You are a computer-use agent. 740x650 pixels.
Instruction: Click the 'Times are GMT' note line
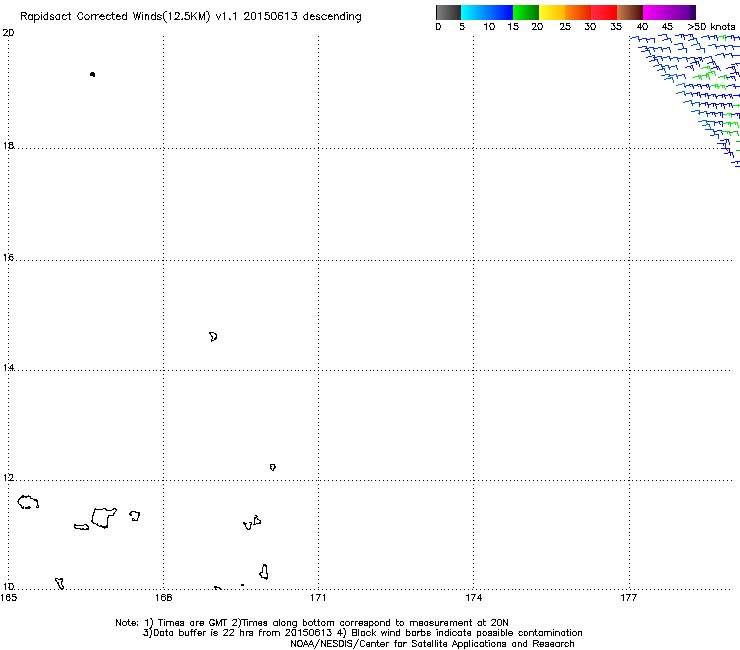tap(312, 623)
